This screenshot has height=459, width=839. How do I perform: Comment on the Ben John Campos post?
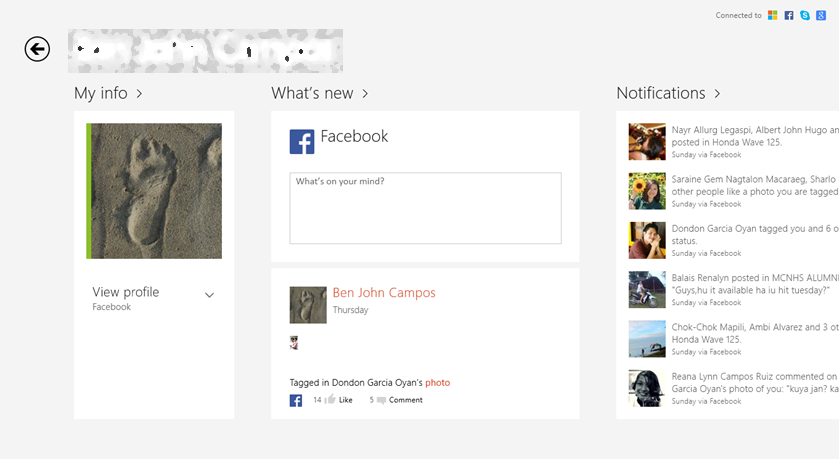pyautogui.click(x=400, y=400)
